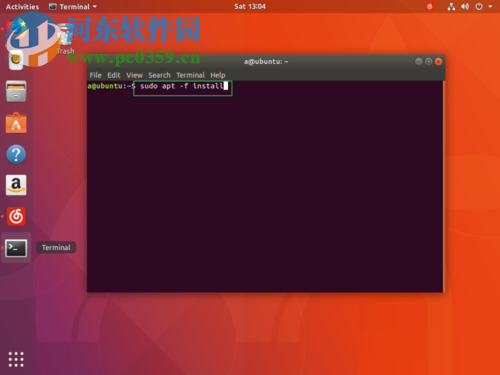Open the Files manager dock icon
This screenshot has height=375, width=500.
[x=16, y=91]
